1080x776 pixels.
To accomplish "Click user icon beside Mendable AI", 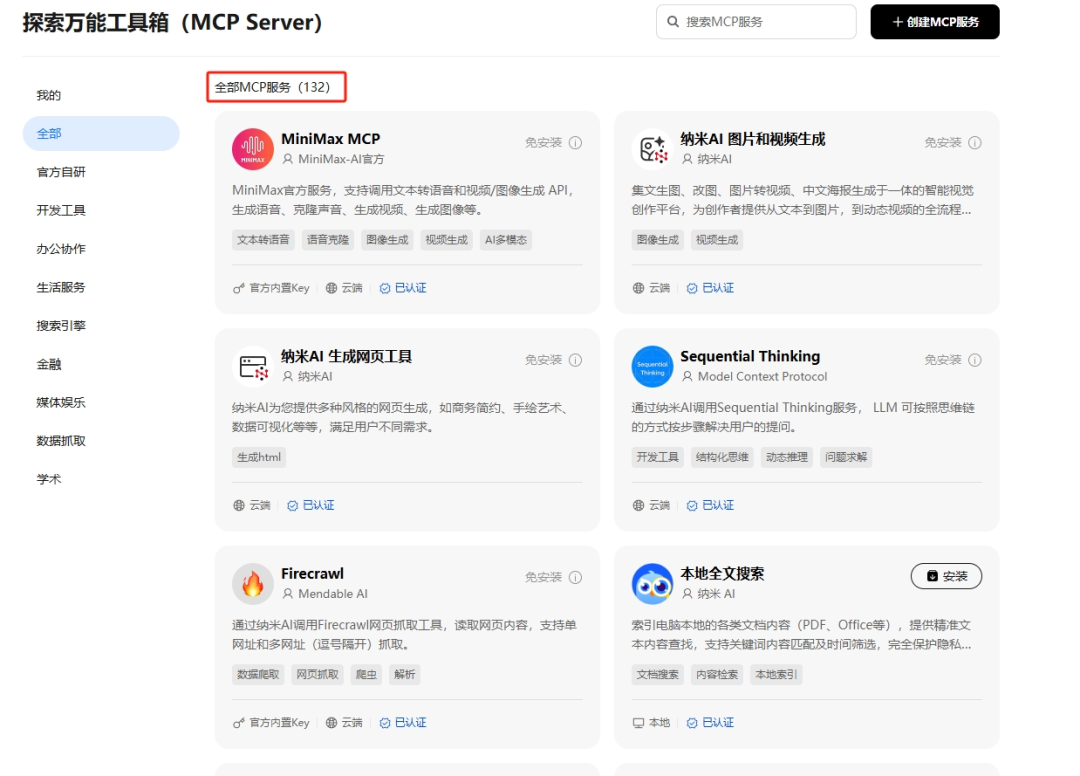I will pos(288,594).
